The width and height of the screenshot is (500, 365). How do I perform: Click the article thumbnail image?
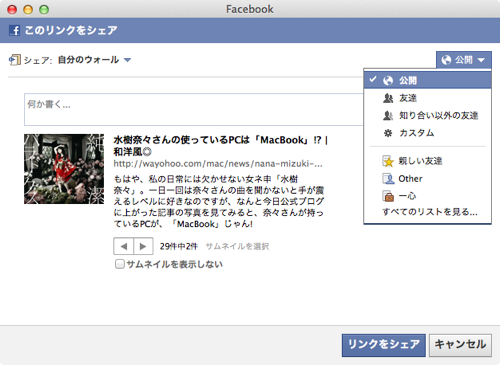click(x=64, y=169)
